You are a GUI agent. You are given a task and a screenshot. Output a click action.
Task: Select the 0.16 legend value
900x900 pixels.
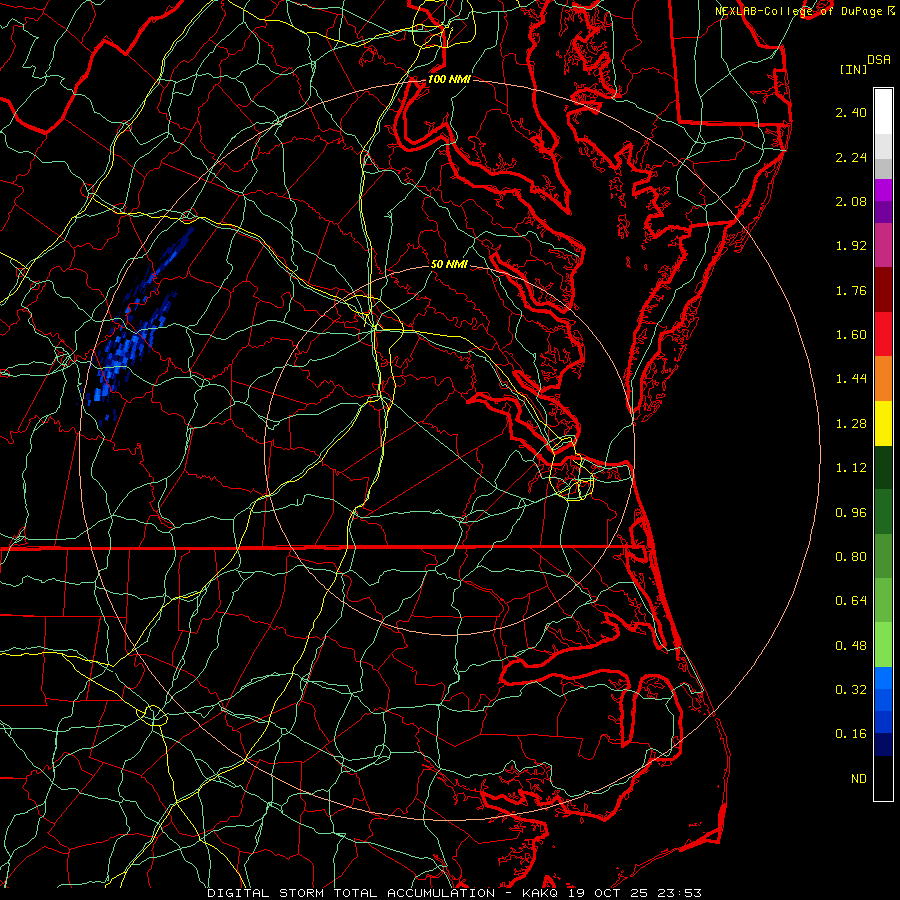[x=851, y=734]
